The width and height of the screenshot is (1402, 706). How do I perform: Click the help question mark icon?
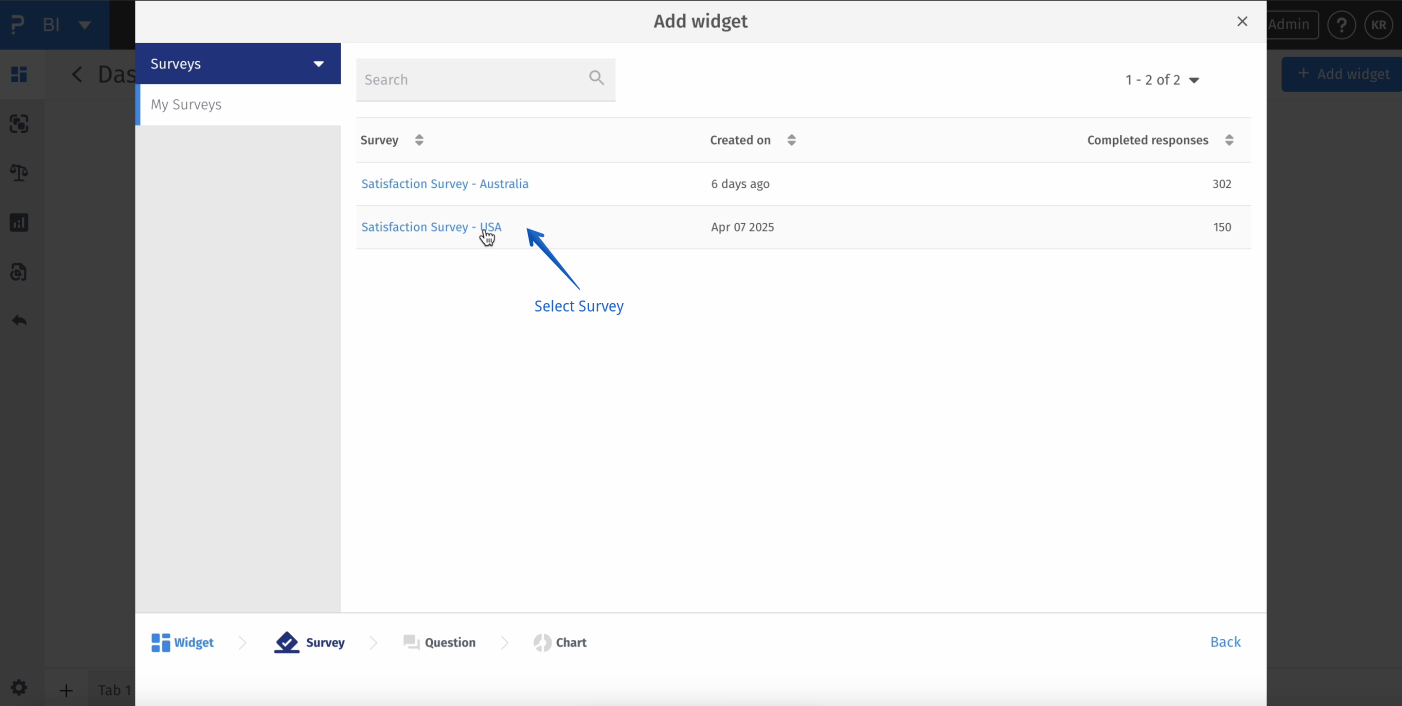coord(1341,24)
